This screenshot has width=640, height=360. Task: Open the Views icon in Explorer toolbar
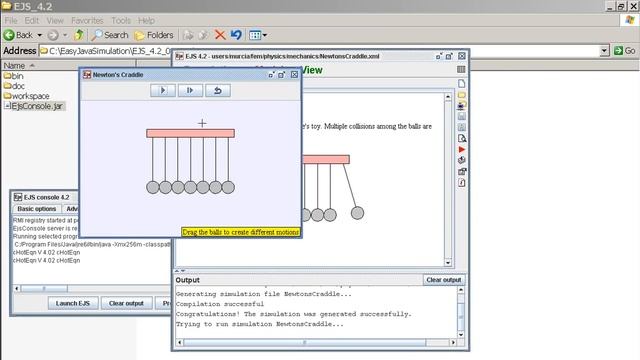coord(255,35)
